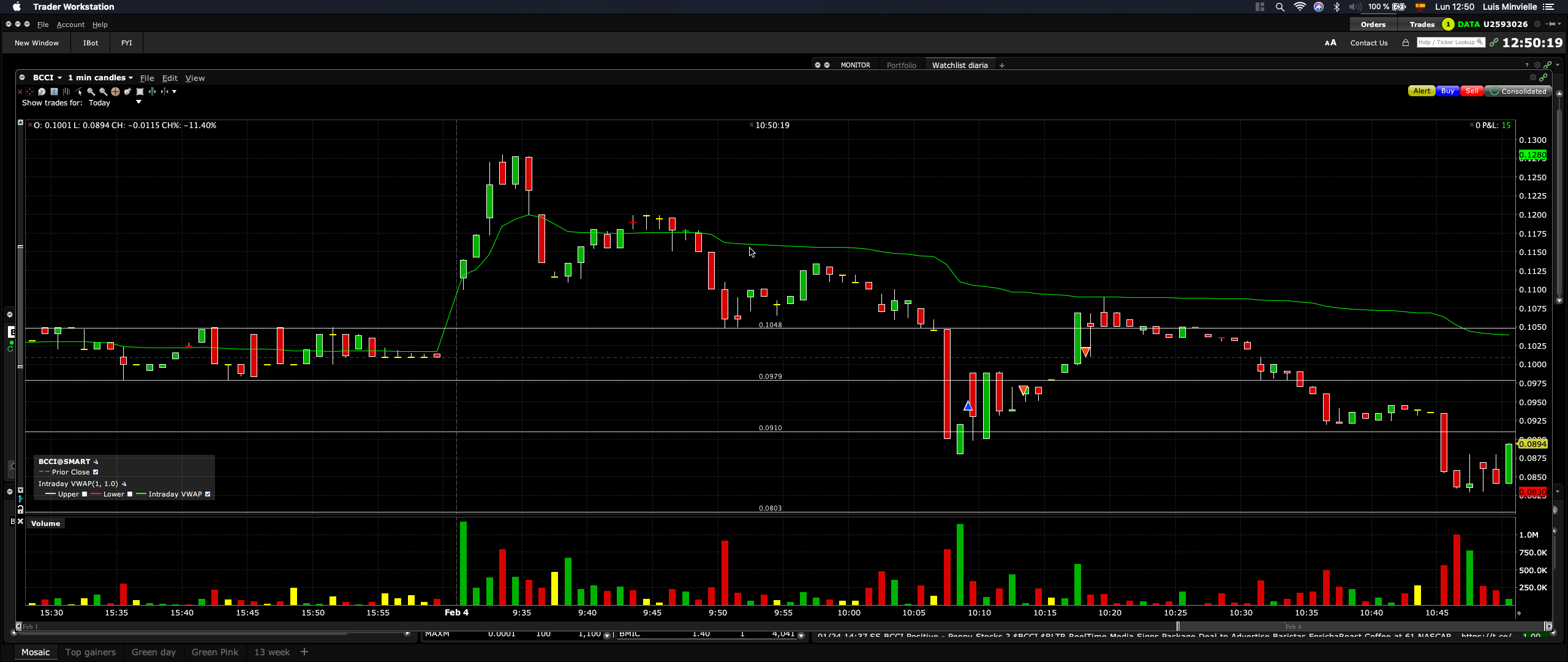The height and width of the screenshot is (662, 1568).
Task: Click the chart bar-type toolbar icon
Action: pos(66,92)
